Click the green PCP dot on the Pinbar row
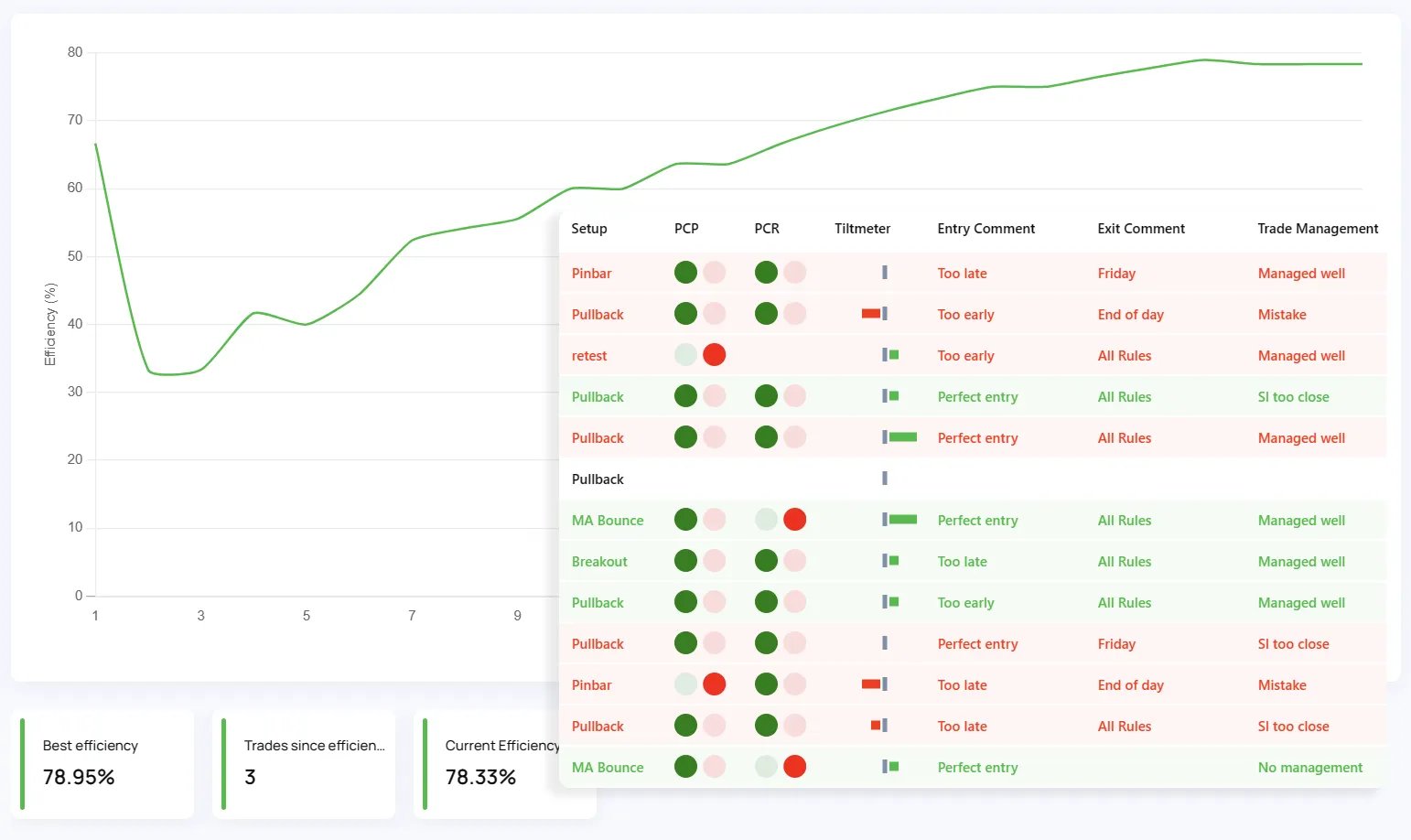 [x=685, y=272]
